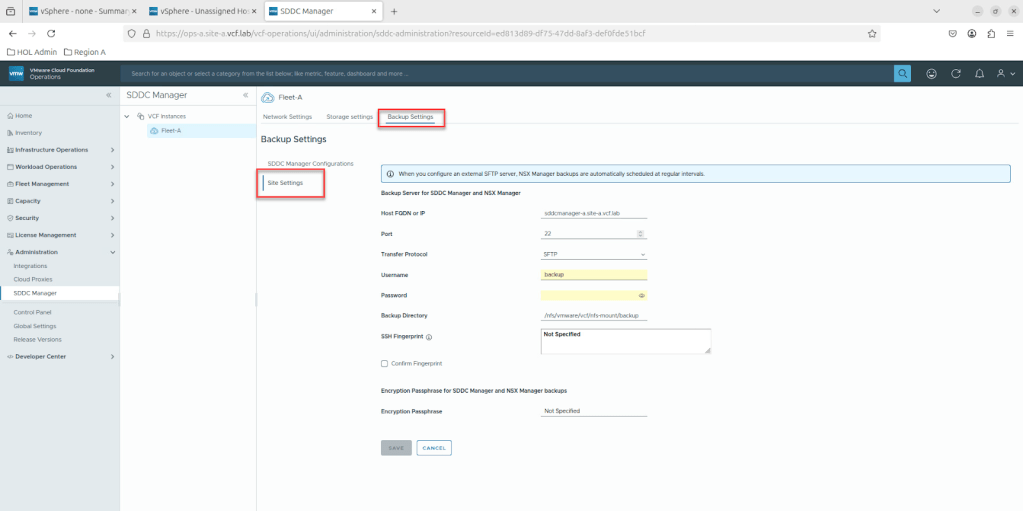This screenshot has width=1023, height=511.
Task: Open Integrations under Administration
Action: coord(30,266)
